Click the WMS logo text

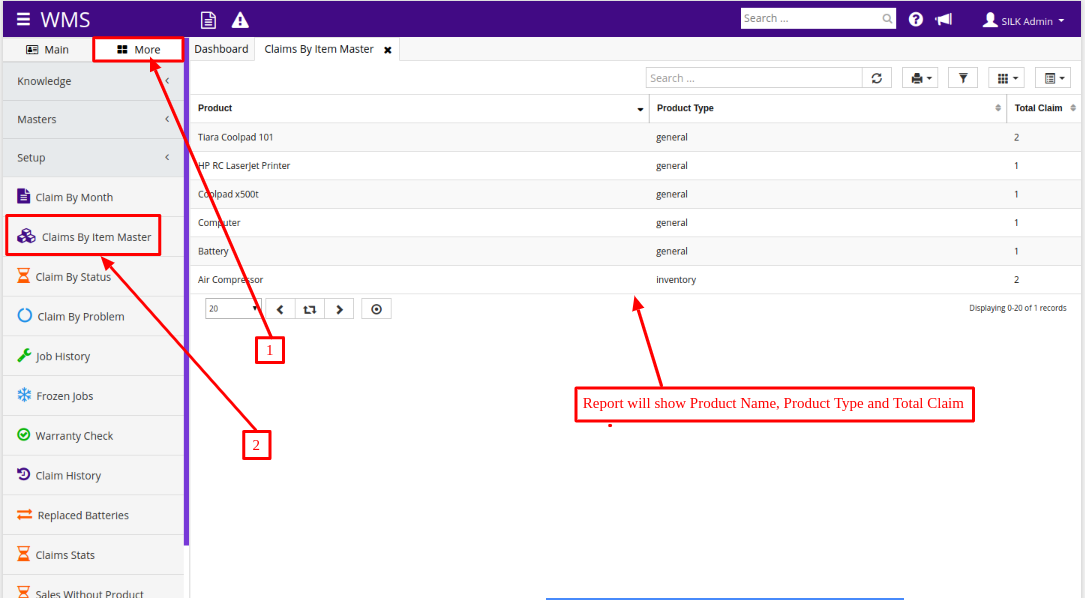[x=65, y=19]
